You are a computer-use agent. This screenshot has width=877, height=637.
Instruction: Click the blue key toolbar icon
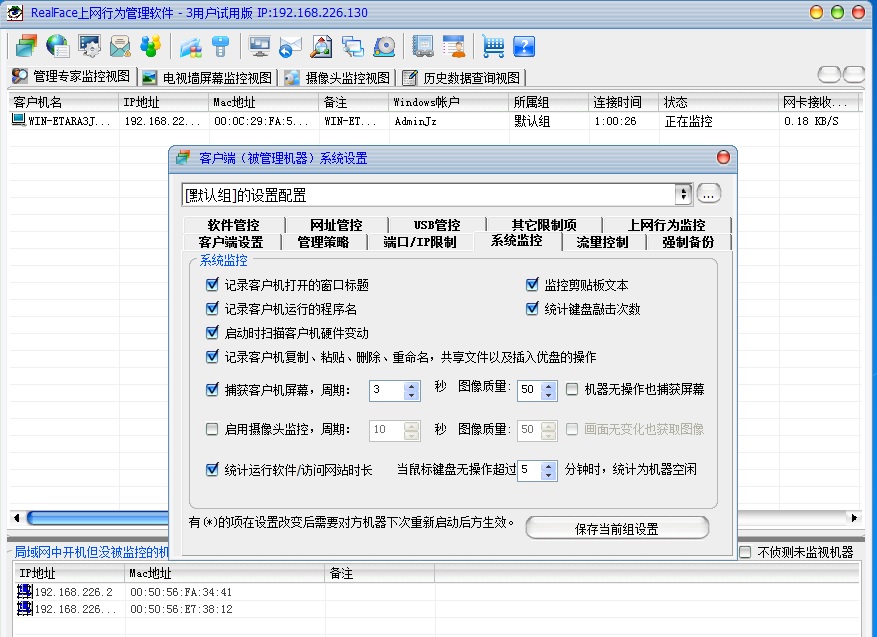pos(221,46)
